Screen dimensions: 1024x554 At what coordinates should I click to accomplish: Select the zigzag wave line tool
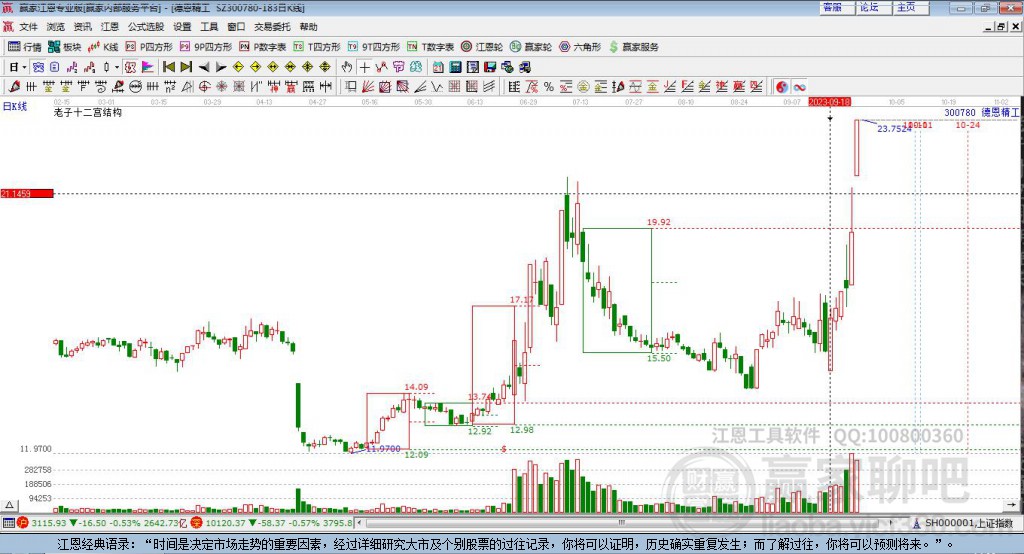[x=436, y=86]
